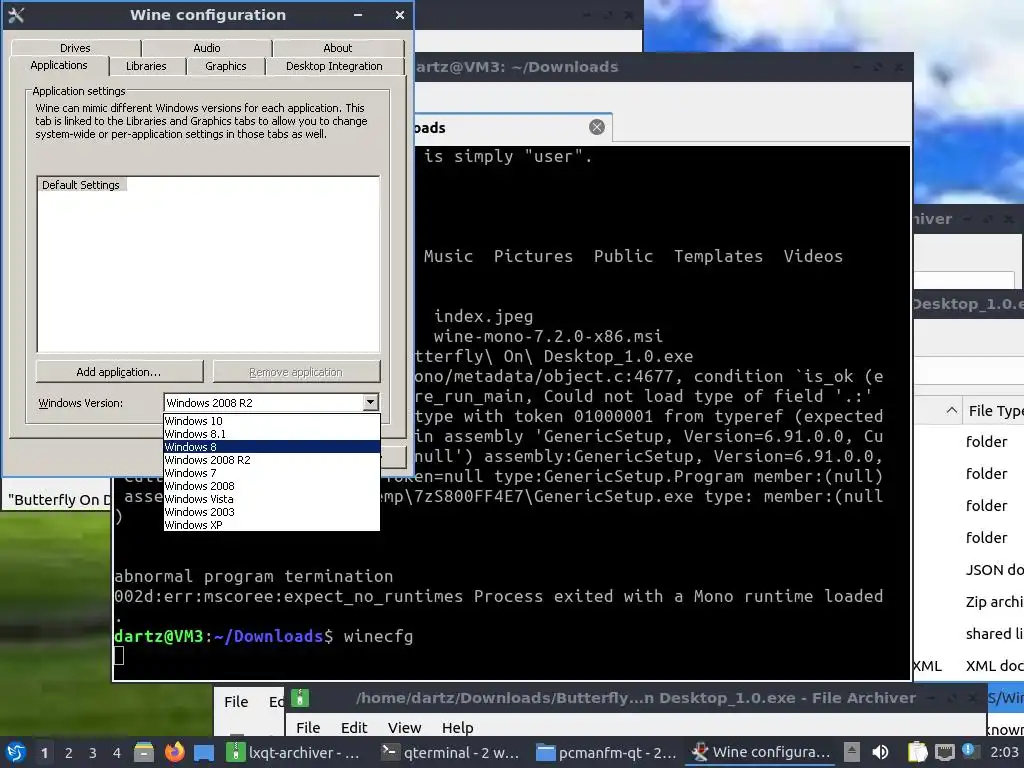Choose Windows XP from version list

point(272,525)
